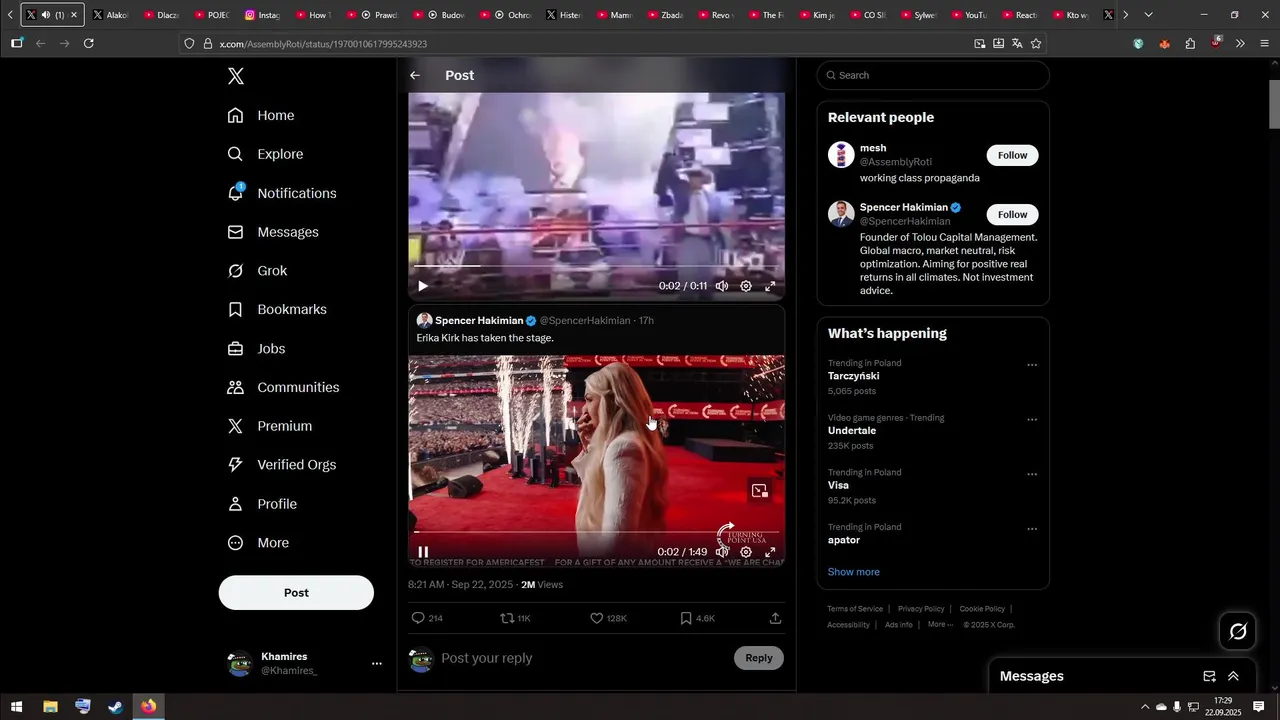Viewport: 1280px width, 720px height.
Task: Open options for Tarczyński trend
Action: coord(1032,365)
